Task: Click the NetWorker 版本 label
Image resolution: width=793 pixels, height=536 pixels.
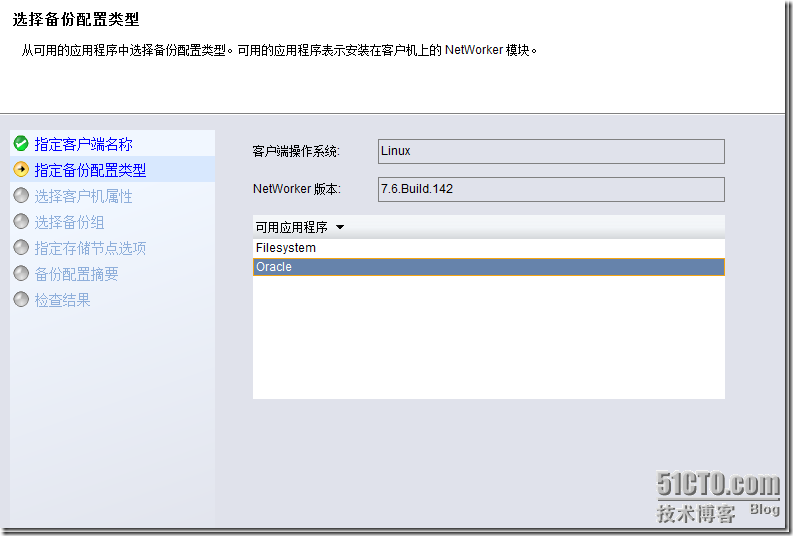Action: point(297,189)
